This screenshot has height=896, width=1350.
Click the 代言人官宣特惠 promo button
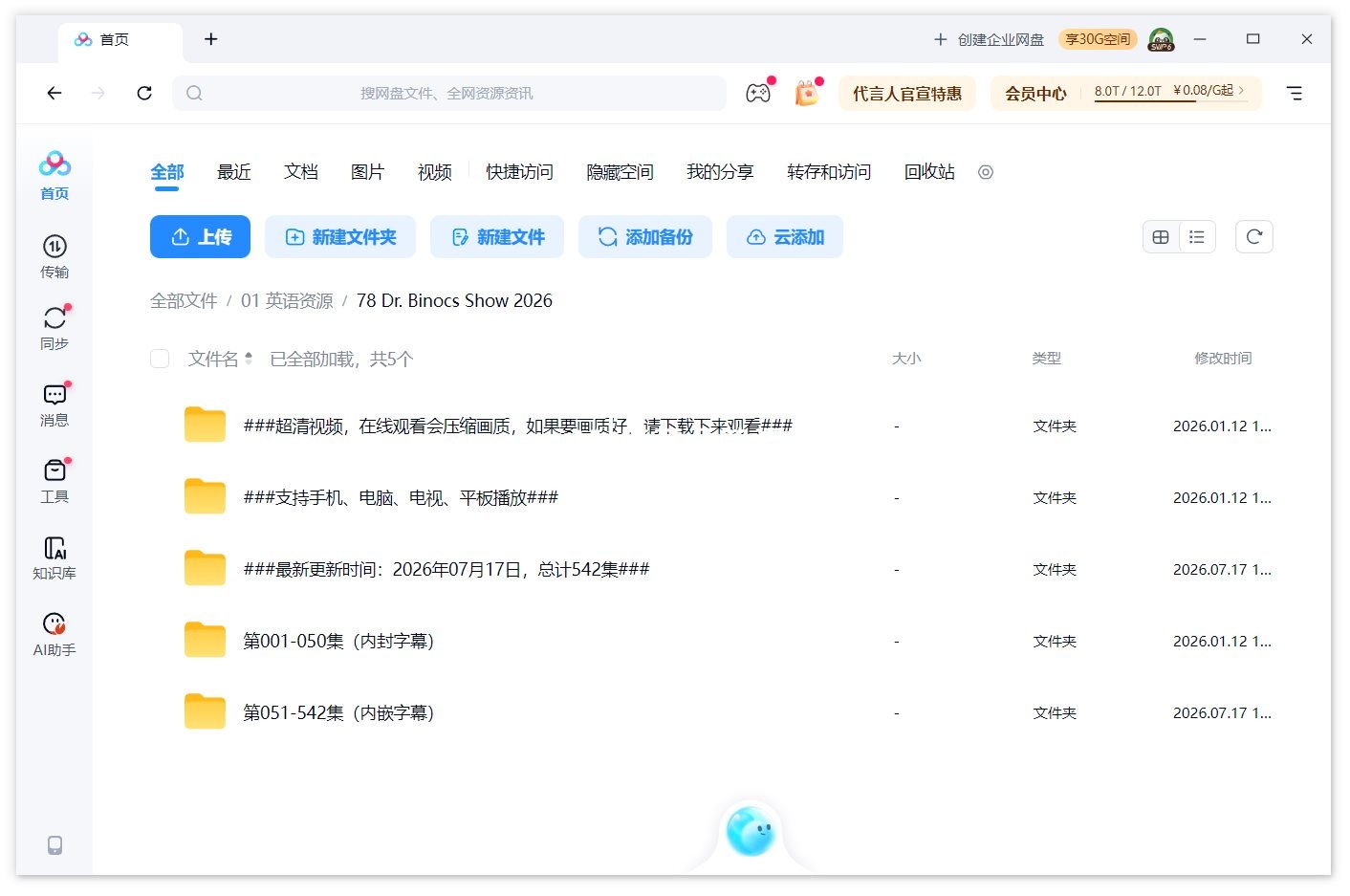[x=907, y=94]
